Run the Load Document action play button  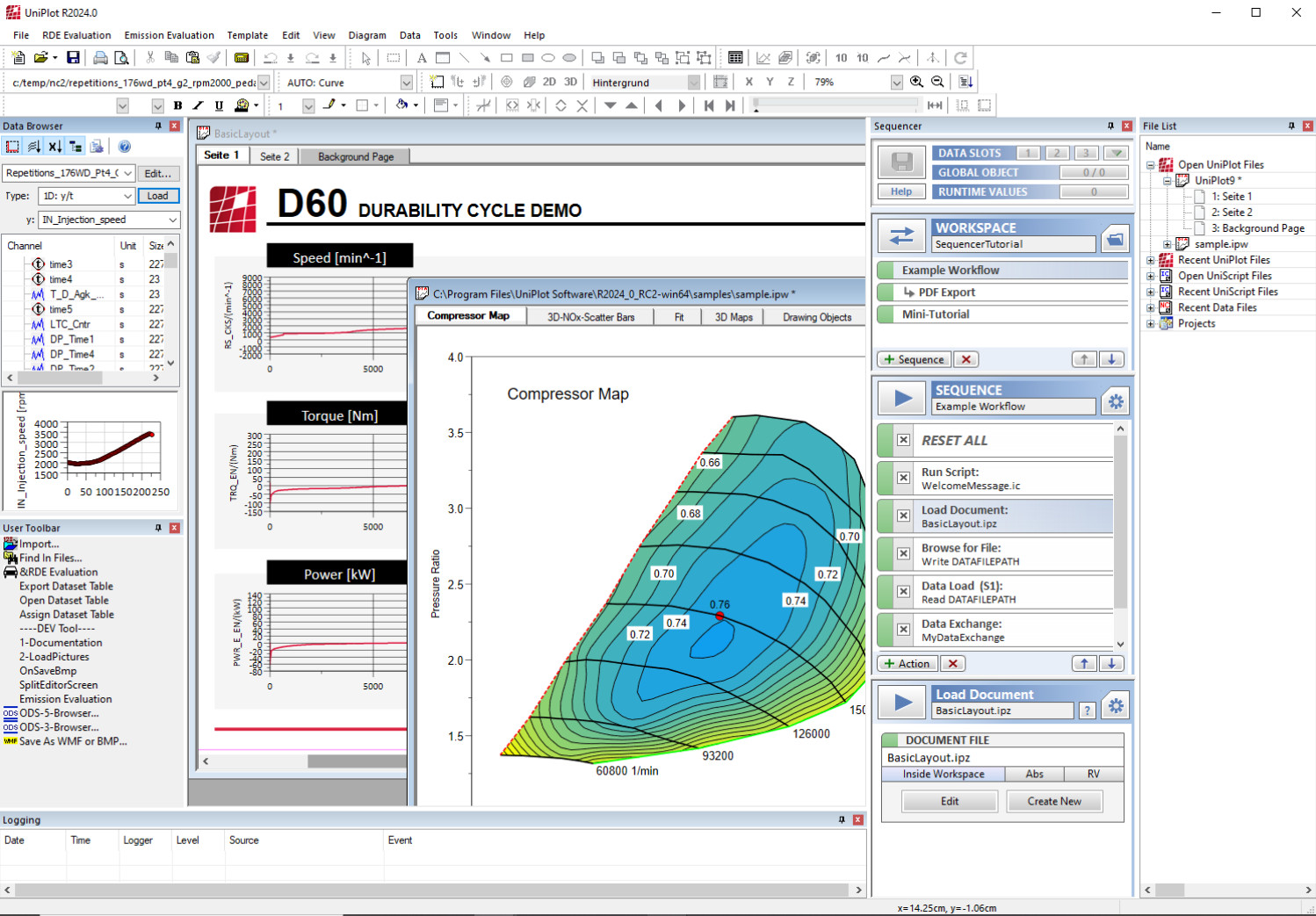[x=902, y=703]
